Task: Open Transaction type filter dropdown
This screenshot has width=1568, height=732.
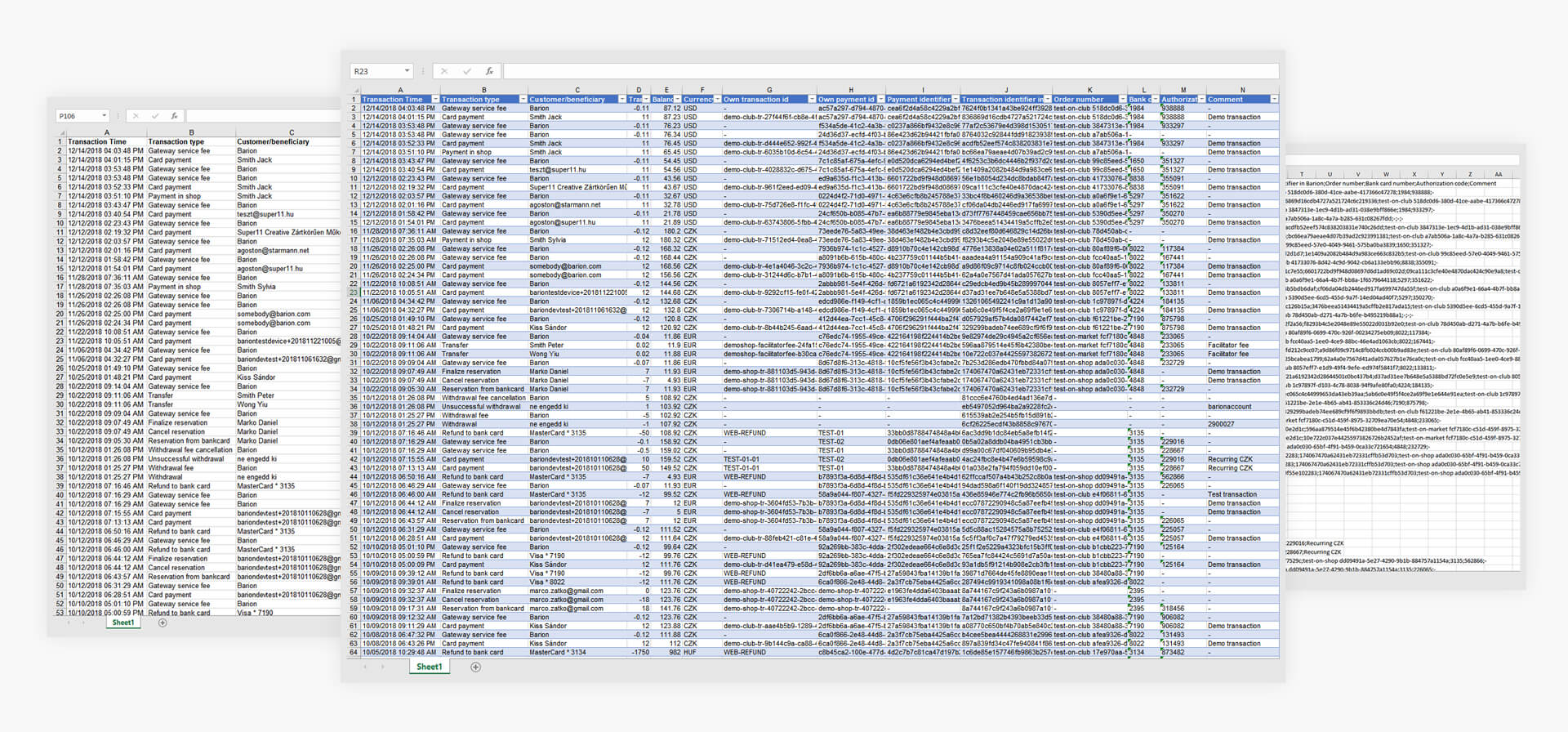Action: pos(523,100)
